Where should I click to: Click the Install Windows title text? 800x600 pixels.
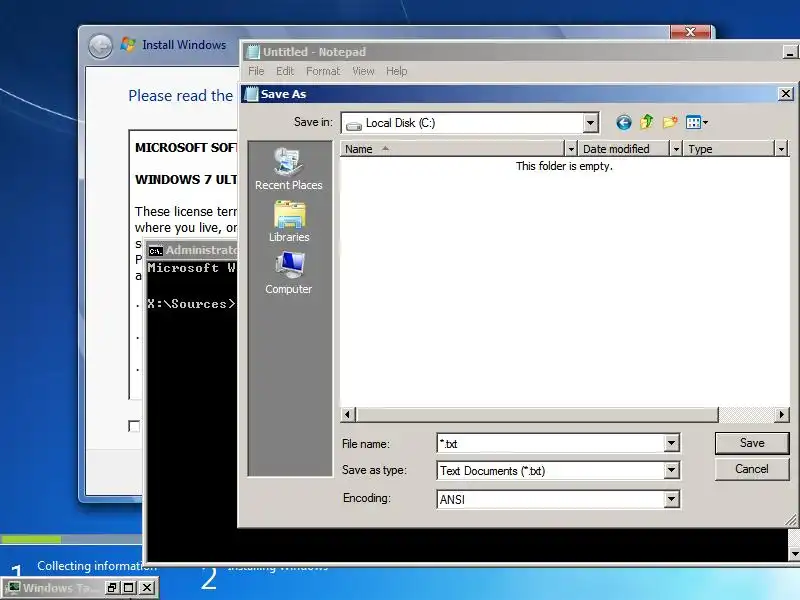[x=184, y=45]
